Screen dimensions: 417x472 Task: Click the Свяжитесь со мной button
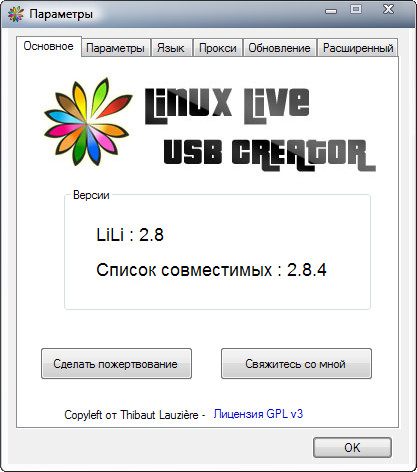point(296,364)
